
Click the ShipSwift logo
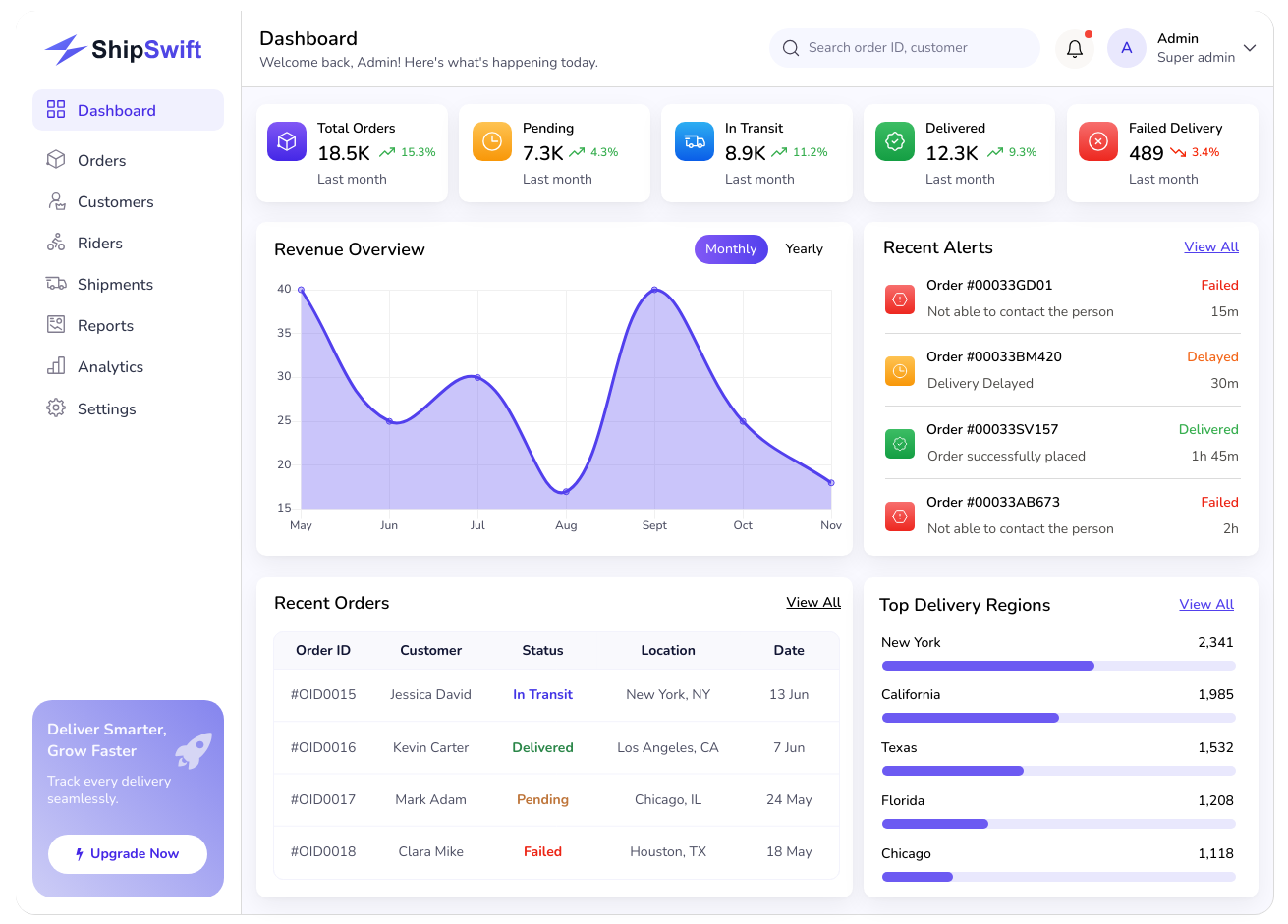tap(124, 49)
